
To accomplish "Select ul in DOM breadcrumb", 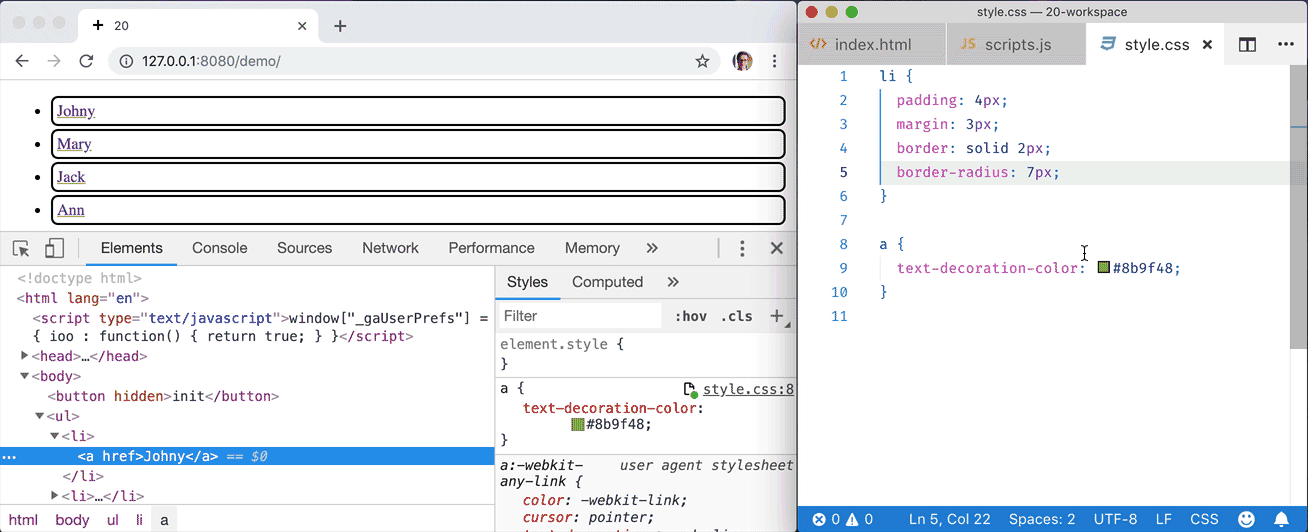I will tap(113, 520).
